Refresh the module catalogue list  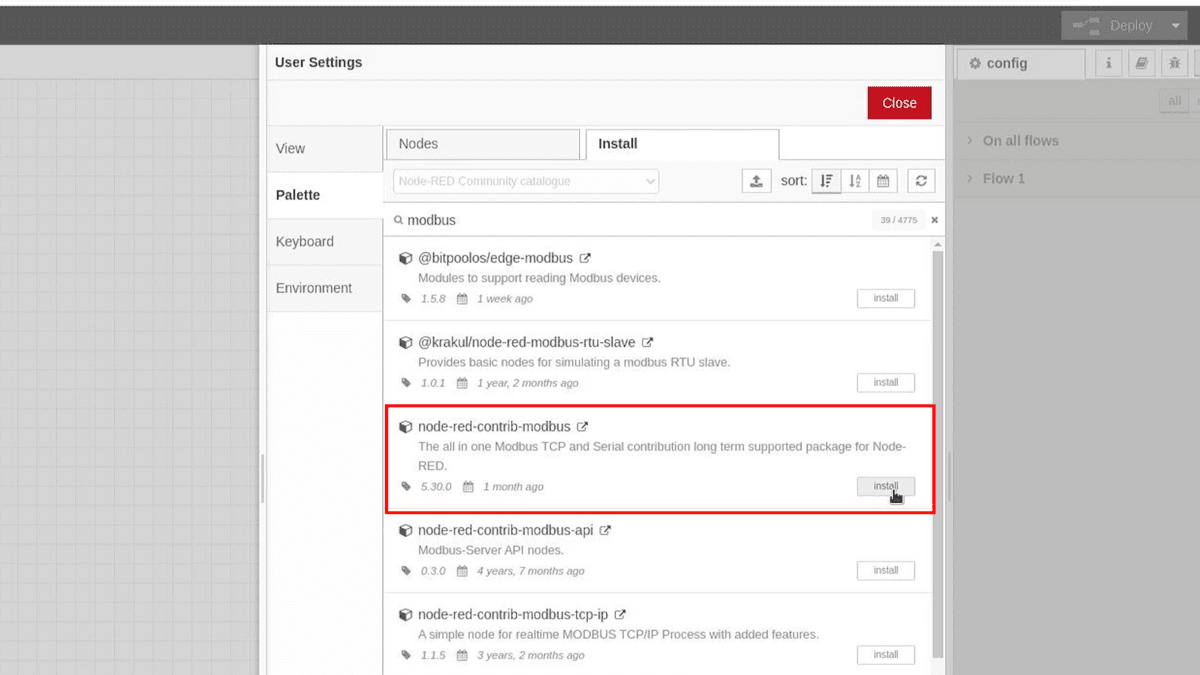coord(921,181)
